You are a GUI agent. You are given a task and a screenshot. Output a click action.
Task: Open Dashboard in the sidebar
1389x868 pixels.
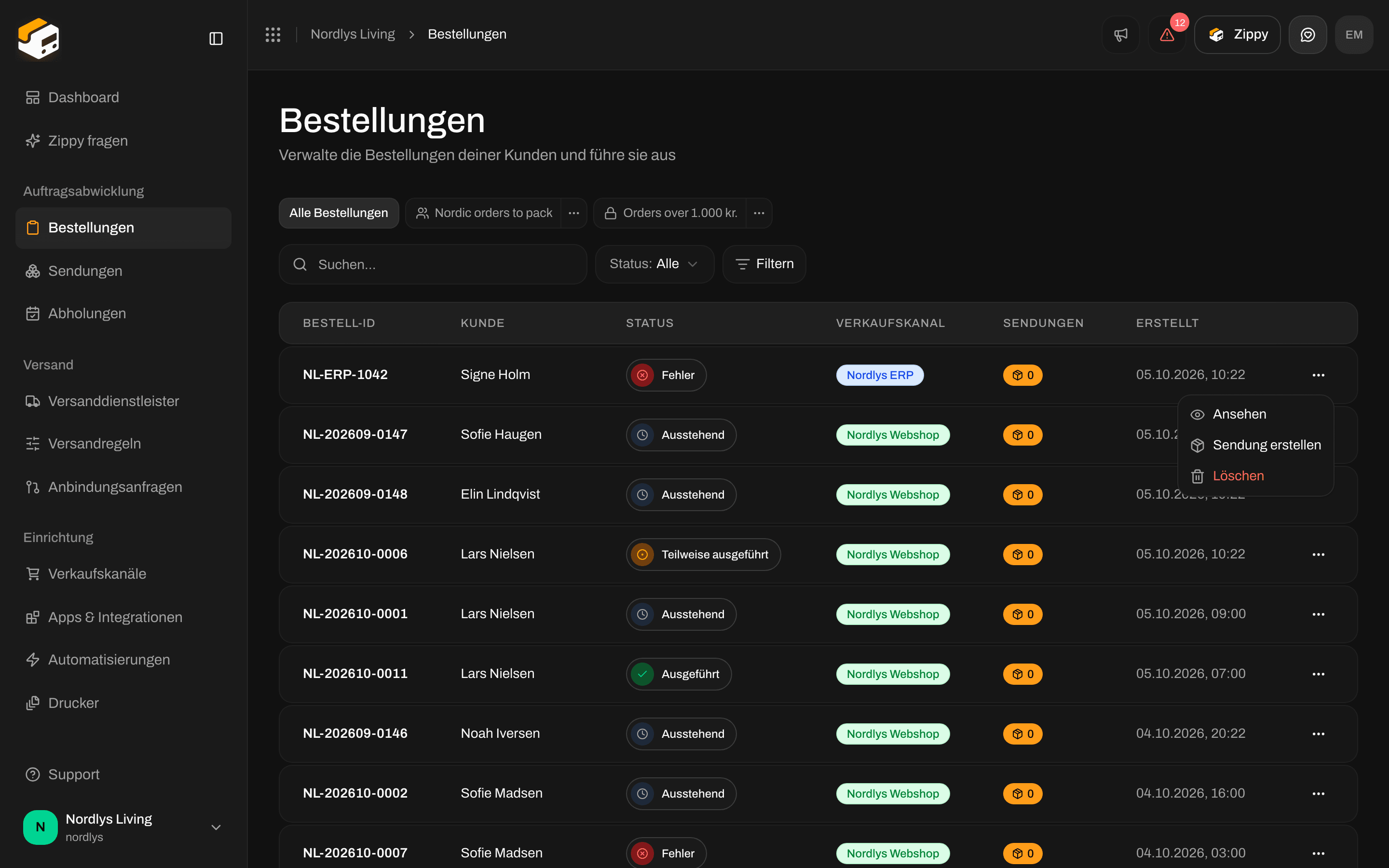click(123, 97)
